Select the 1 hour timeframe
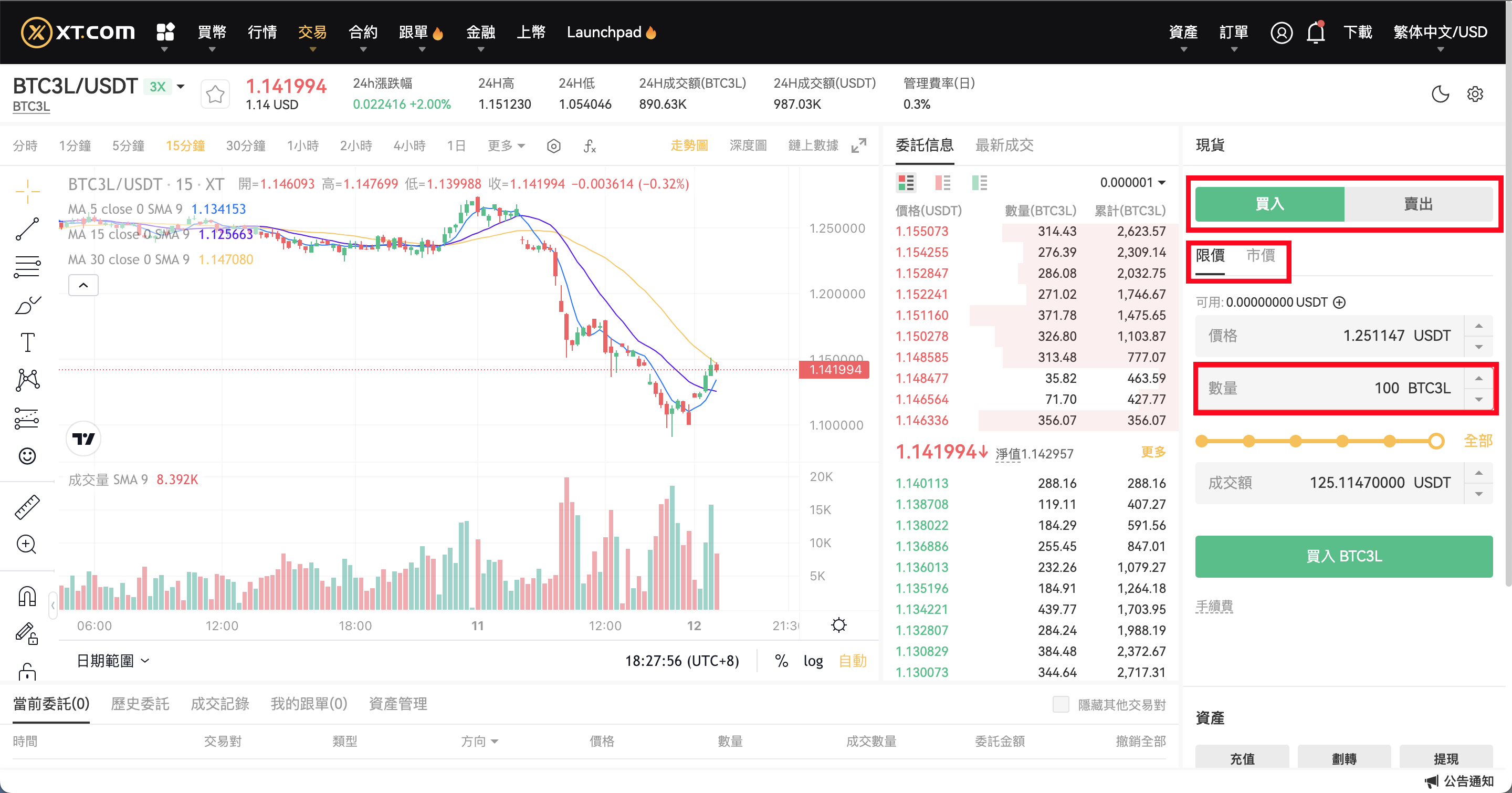Screen dimensions: 1512x793 [x=302, y=145]
